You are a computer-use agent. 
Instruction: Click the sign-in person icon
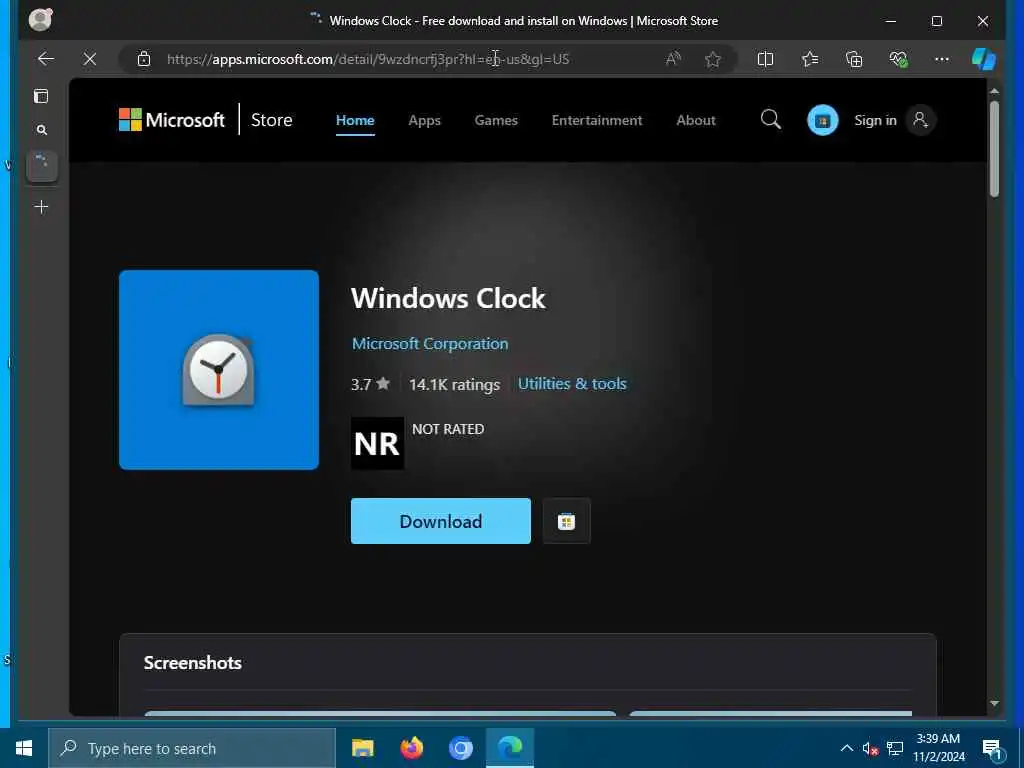pos(920,120)
